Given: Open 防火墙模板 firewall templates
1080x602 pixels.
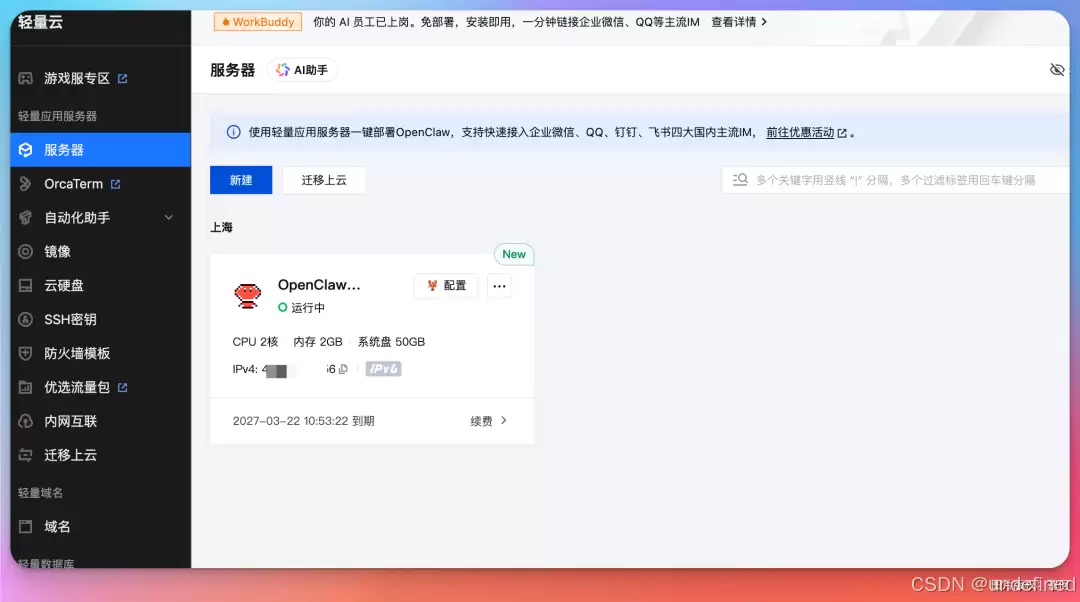Looking at the screenshot, I should (x=70, y=353).
